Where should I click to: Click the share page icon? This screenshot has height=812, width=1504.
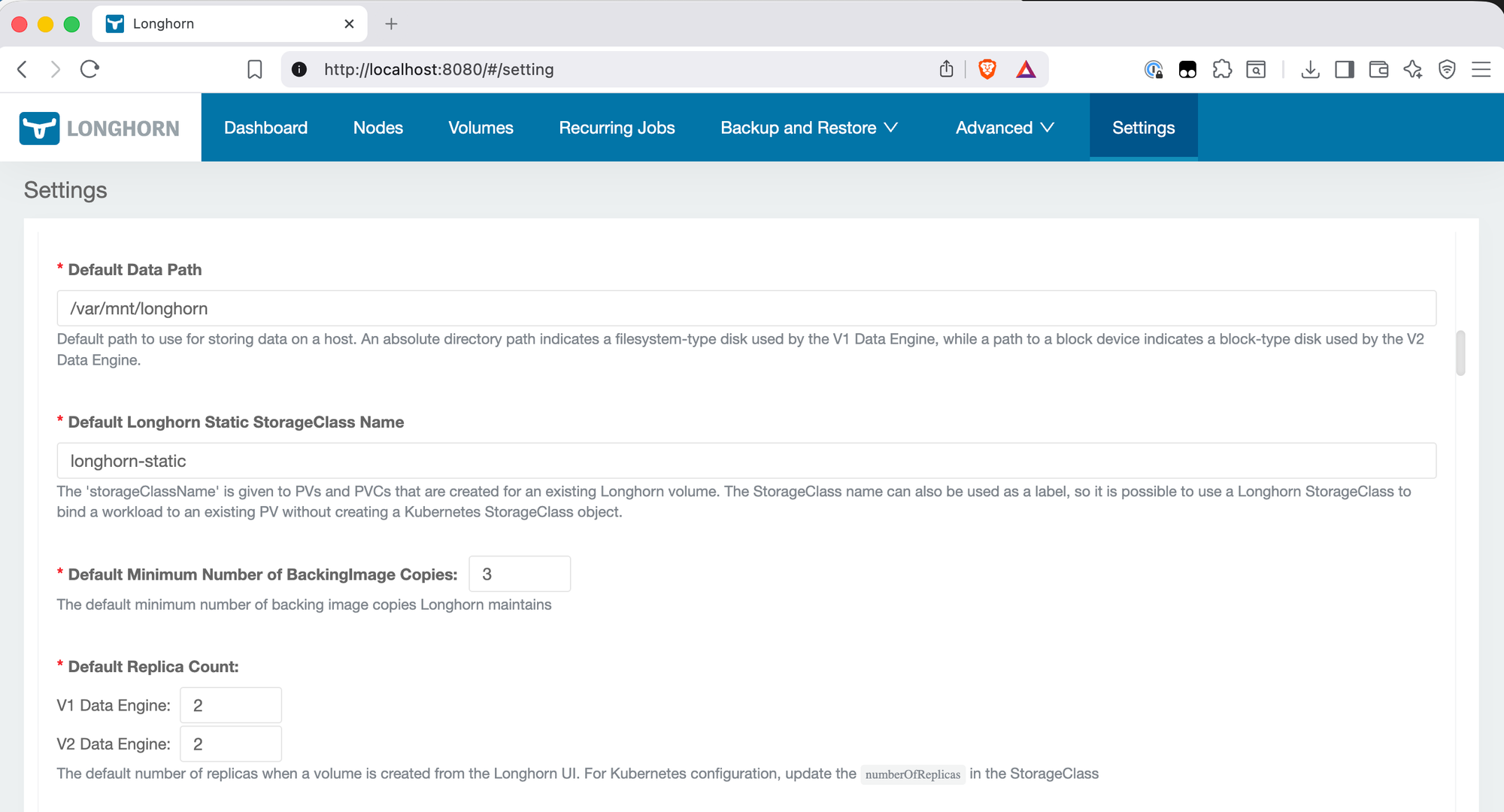point(946,68)
